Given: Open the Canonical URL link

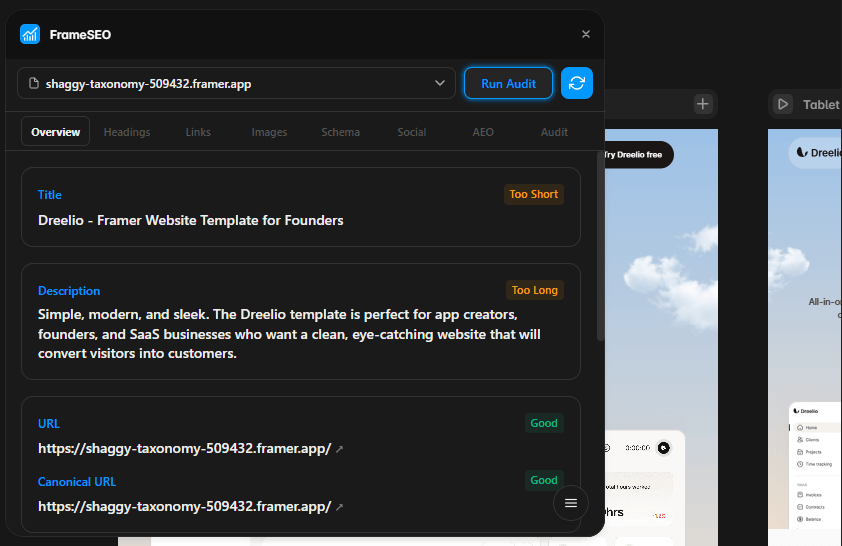Looking at the screenshot, I should tap(185, 506).
